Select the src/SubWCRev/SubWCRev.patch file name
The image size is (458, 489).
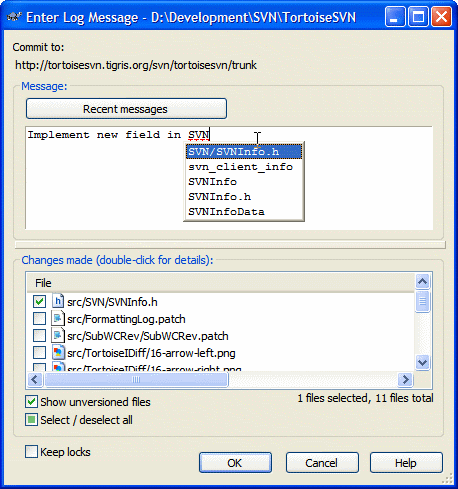click(148, 336)
